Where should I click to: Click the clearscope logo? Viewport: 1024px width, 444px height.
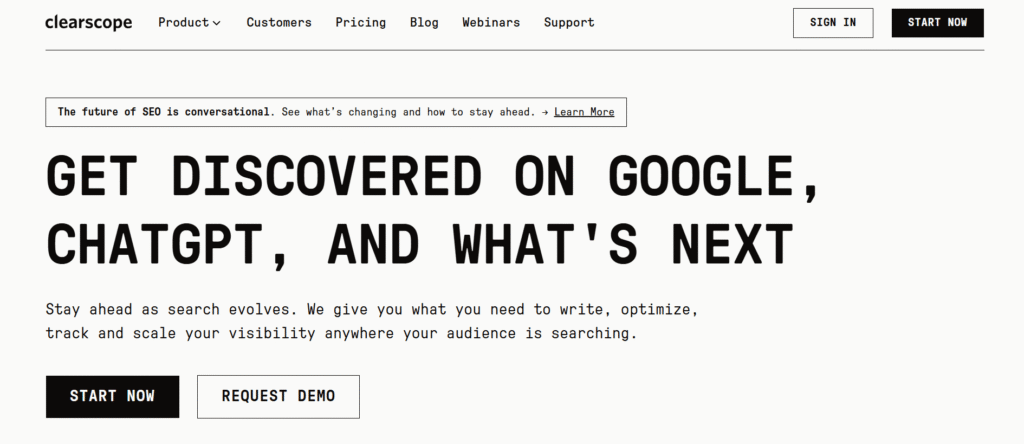[x=88, y=22]
